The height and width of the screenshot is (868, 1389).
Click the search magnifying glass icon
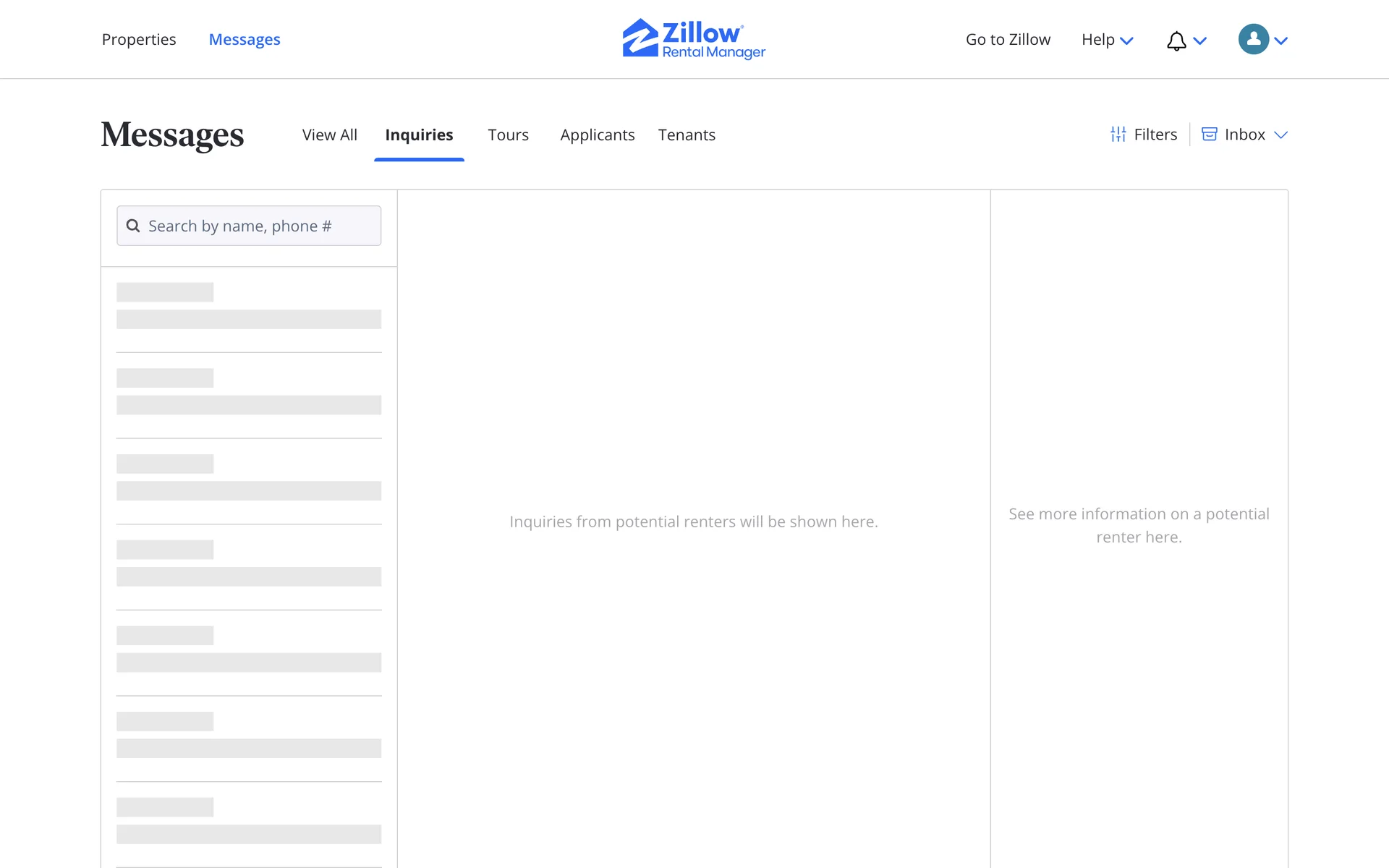coord(133,226)
